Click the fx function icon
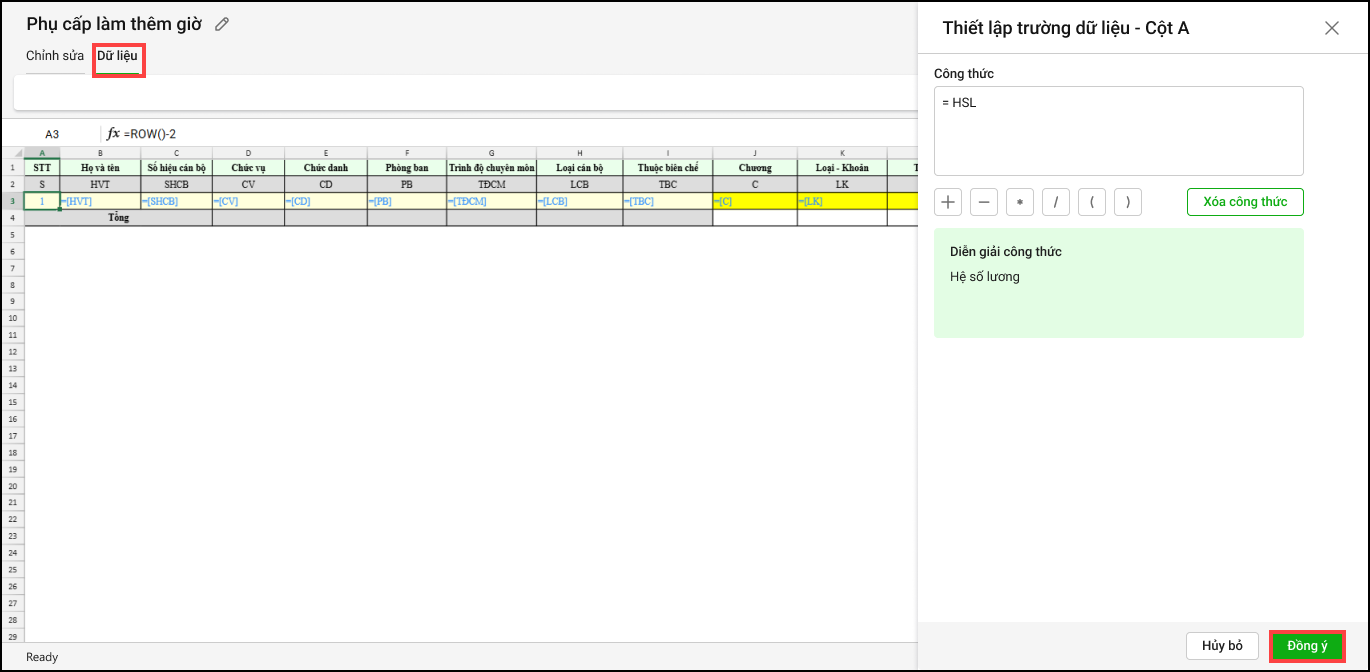Screen dimensions: 1370x672 113,133
